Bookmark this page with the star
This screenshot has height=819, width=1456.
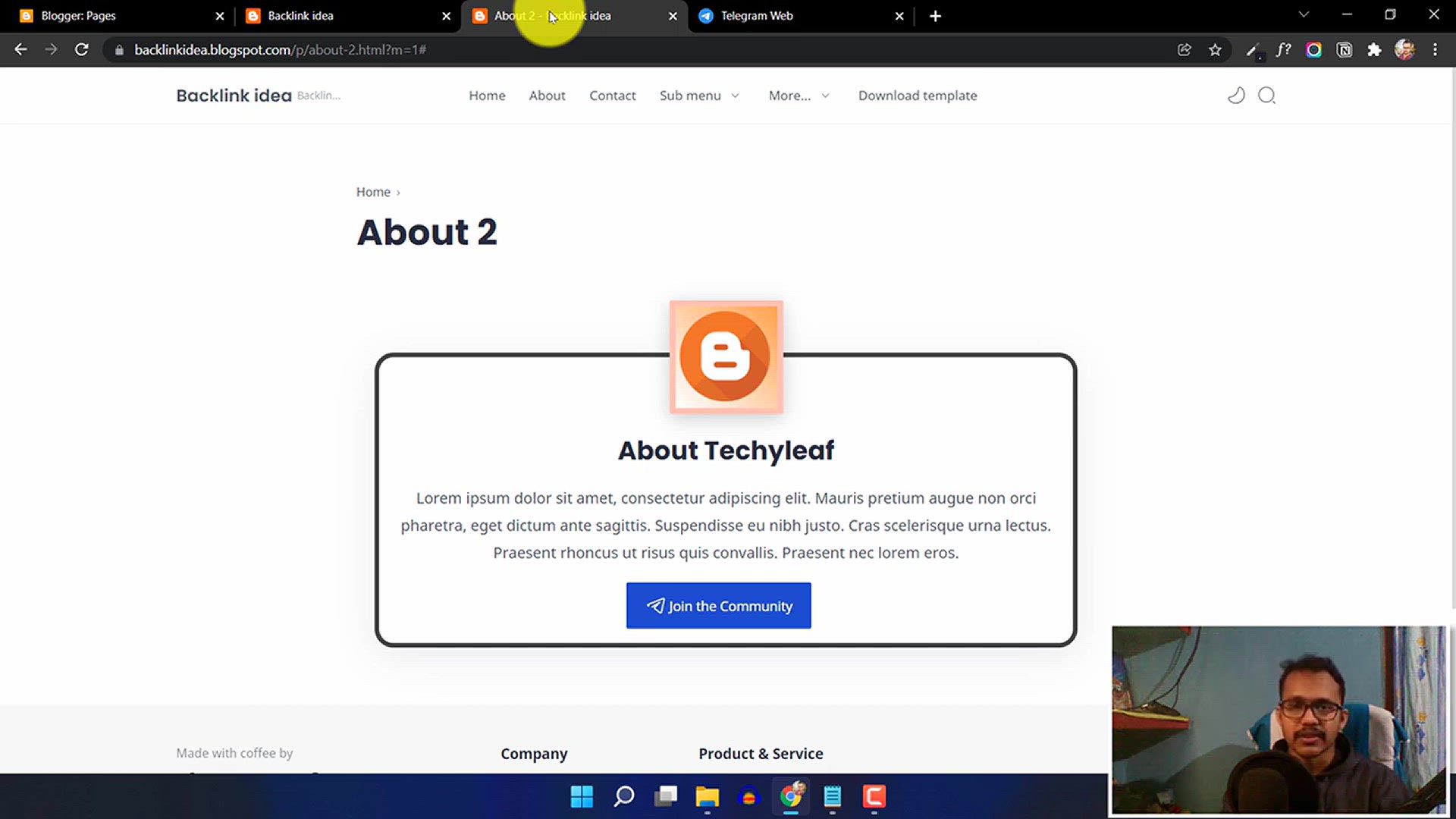pos(1215,50)
